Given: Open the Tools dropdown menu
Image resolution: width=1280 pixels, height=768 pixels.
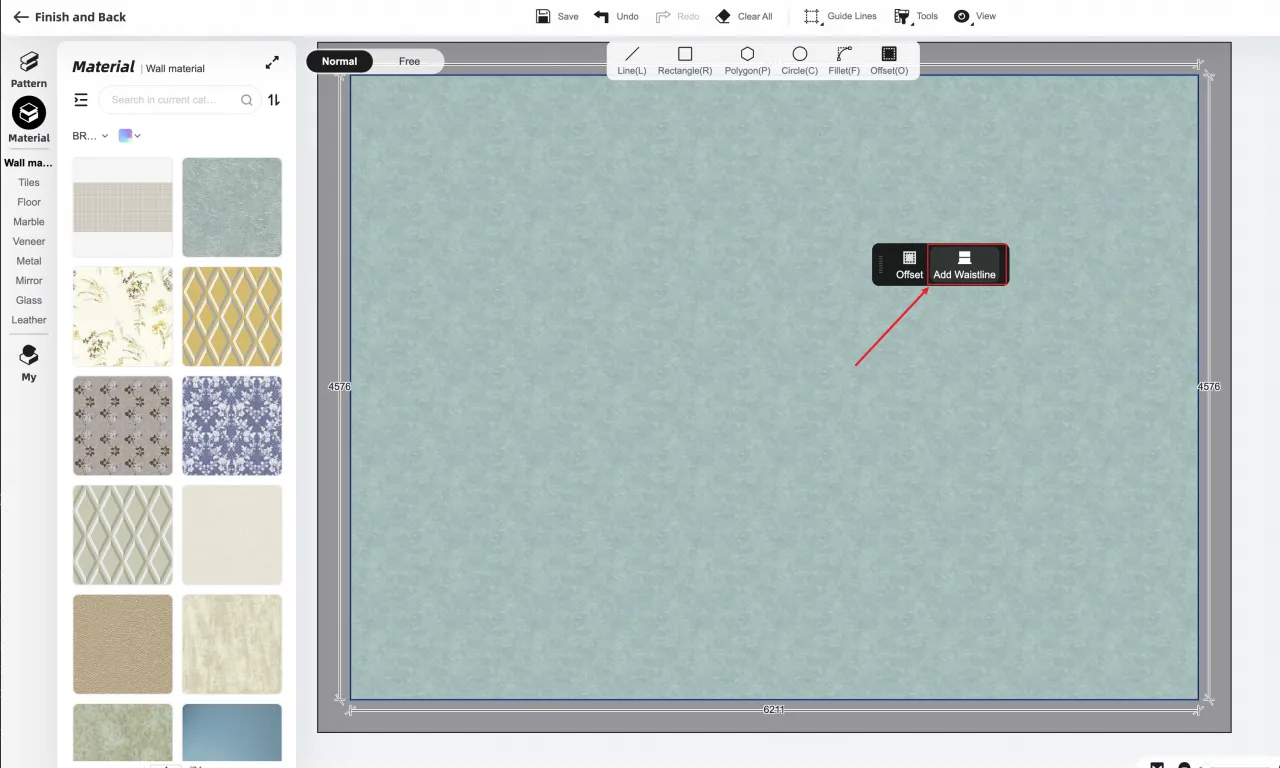Looking at the screenshot, I should point(916,16).
